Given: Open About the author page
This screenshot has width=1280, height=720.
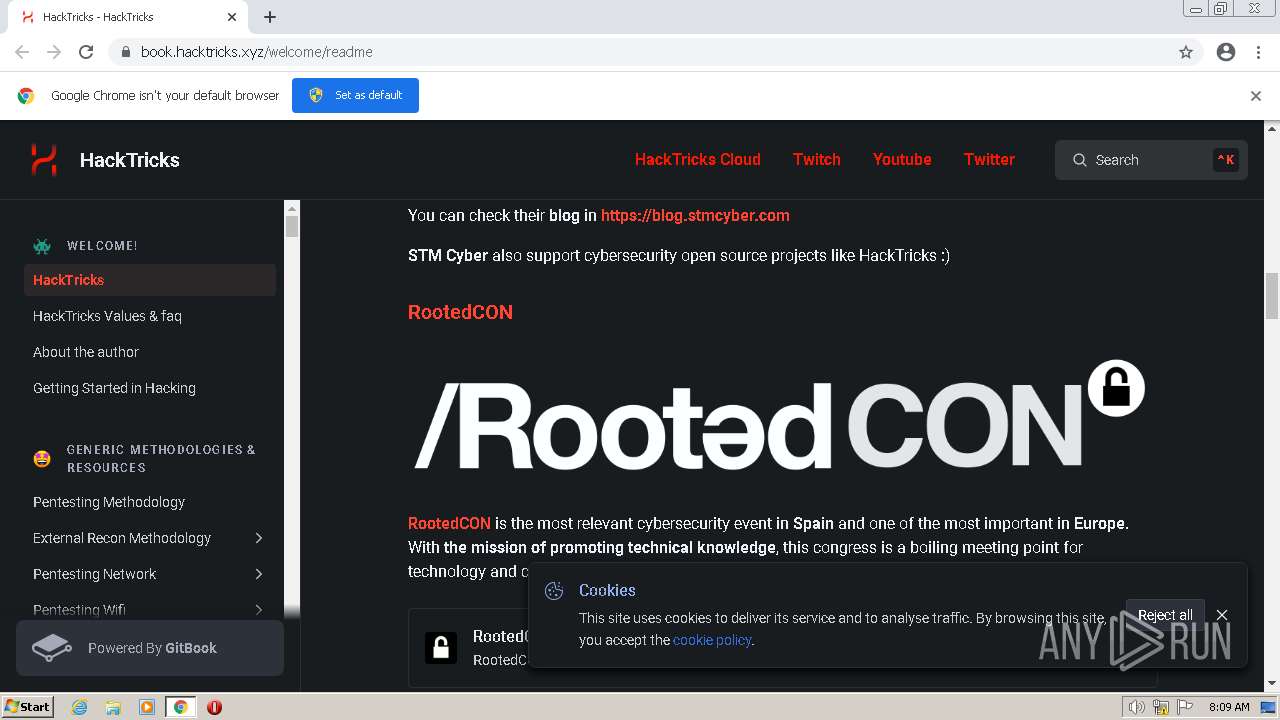Looking at the screenshot, I should (x=150, y=352).
